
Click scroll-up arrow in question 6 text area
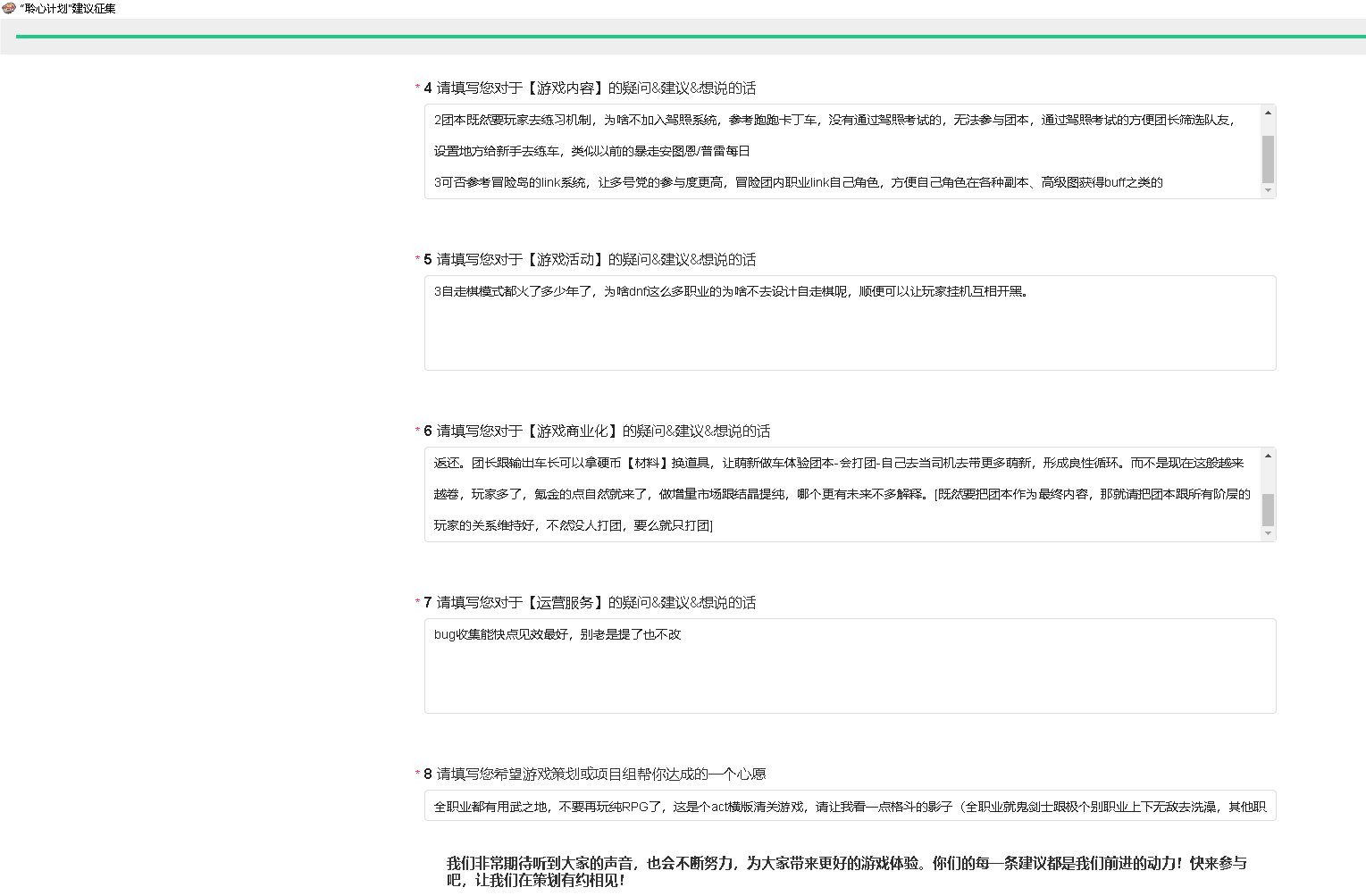[x=1267, y=456]
